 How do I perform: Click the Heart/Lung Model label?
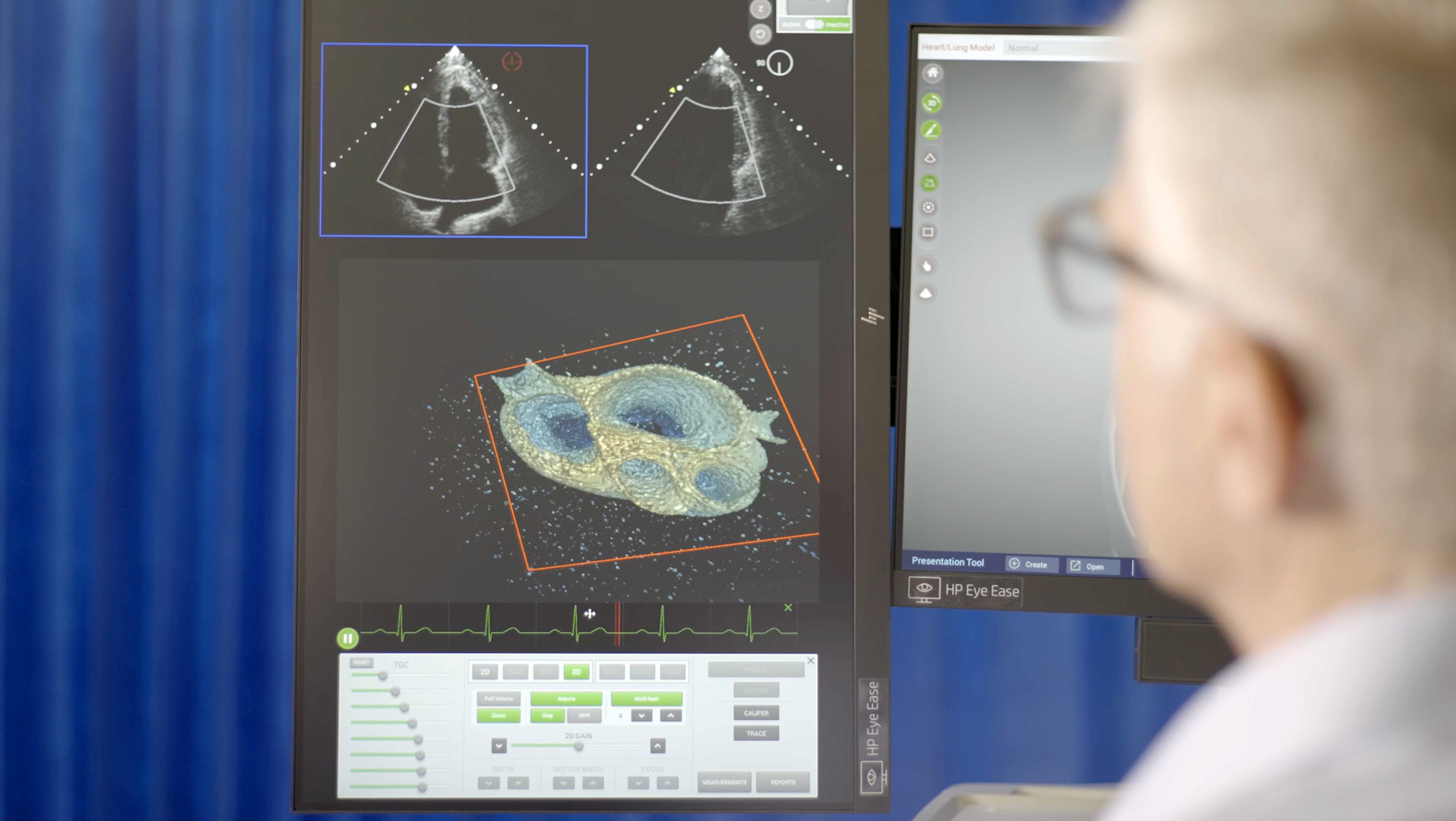pos(958,47)
